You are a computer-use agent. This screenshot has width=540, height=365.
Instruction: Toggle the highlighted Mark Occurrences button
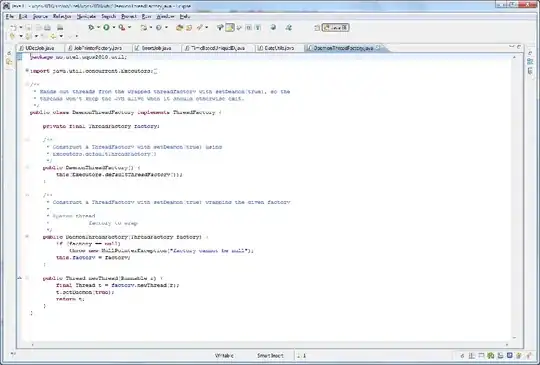tap(230, 28)
